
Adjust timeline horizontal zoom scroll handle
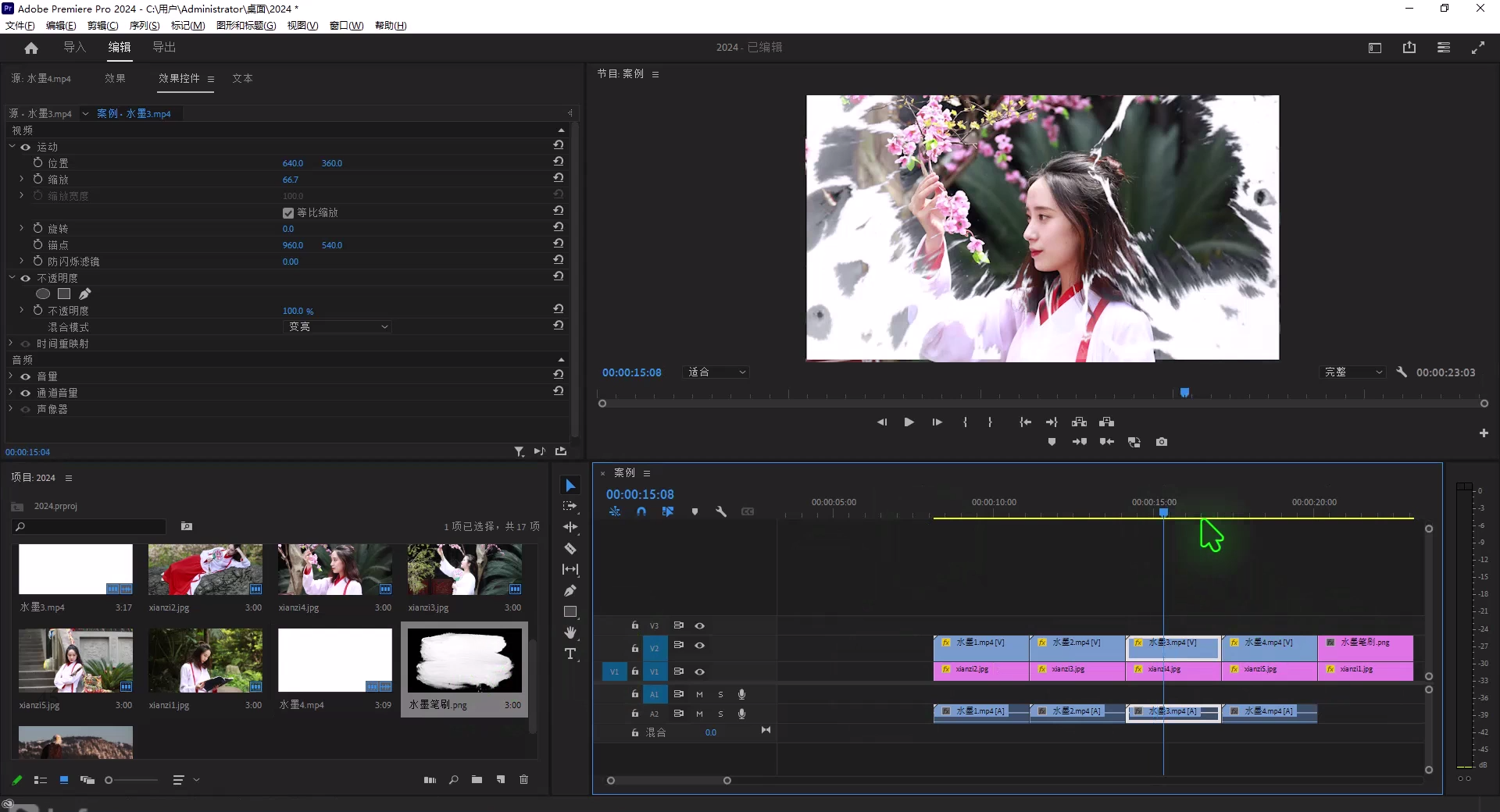coord(727,781)
